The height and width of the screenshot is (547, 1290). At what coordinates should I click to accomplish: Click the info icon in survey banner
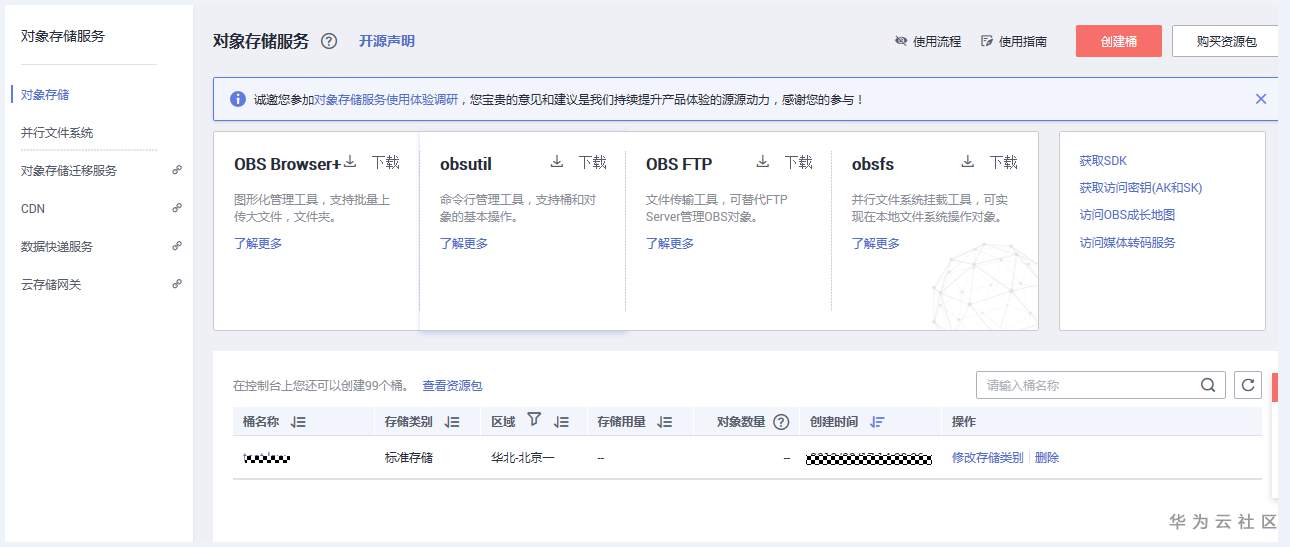[x=237, y=99]
